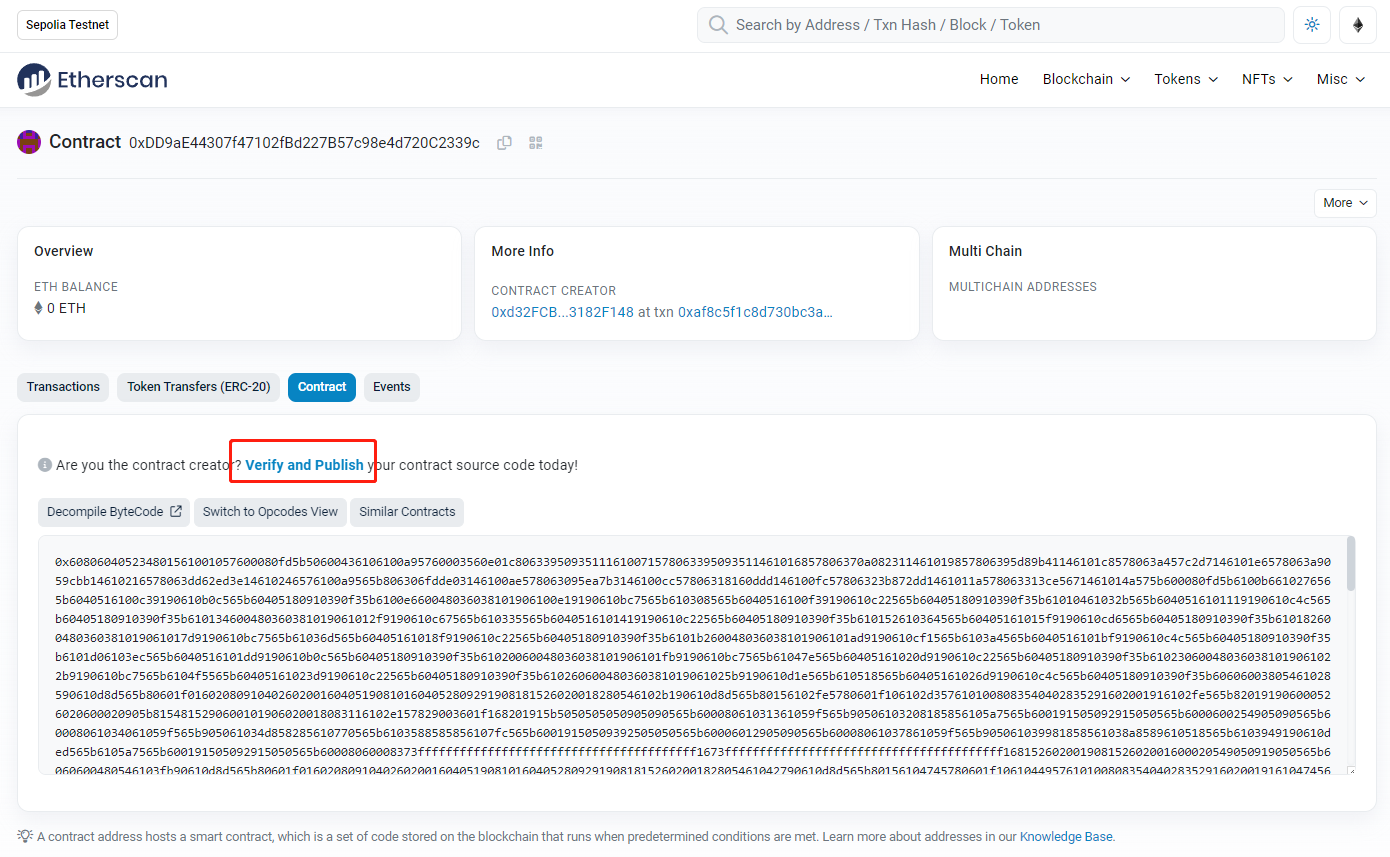Click the More Info card heading
Viewport: 1390px width, 857px height.
point(522,251)
